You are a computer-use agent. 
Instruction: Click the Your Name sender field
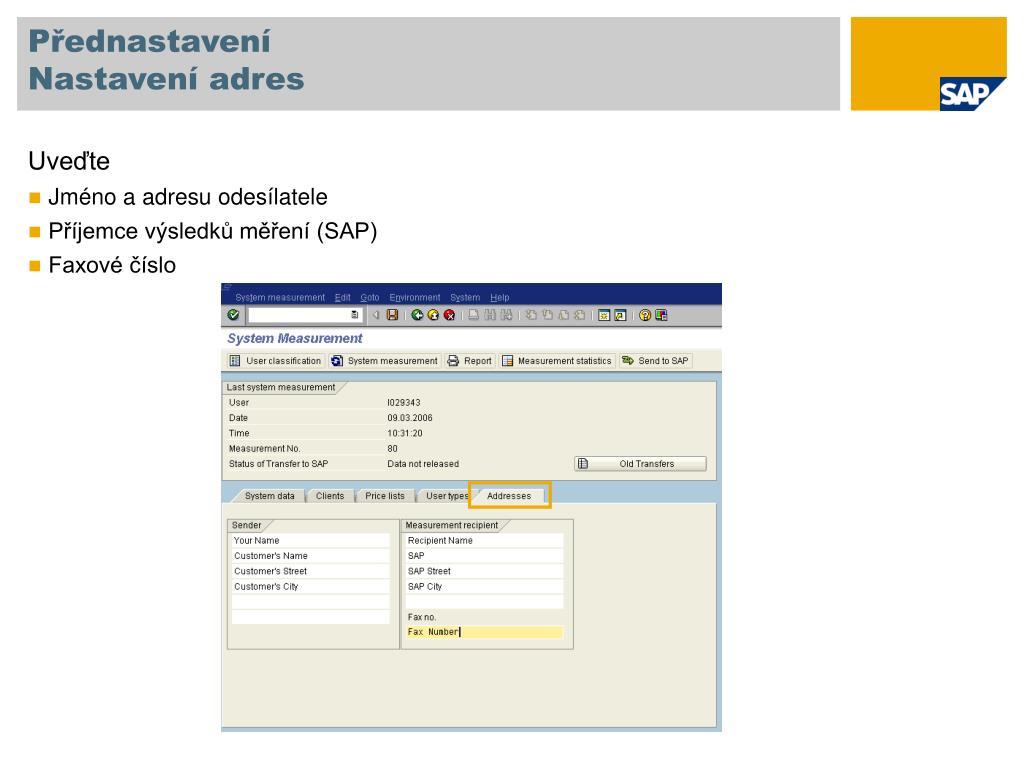310,541
